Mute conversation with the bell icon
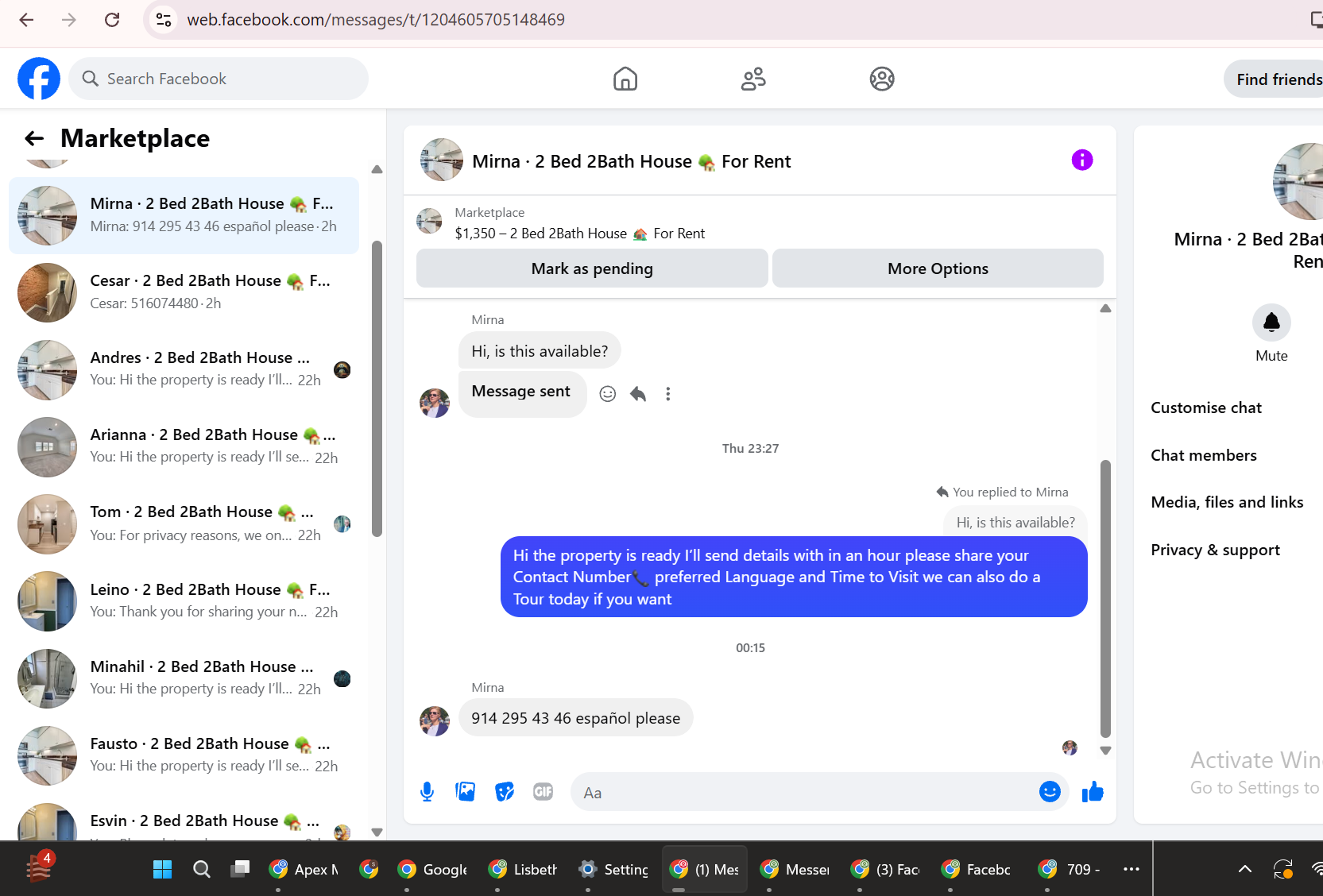1323x896 pixels. [x=1271, y=322]
